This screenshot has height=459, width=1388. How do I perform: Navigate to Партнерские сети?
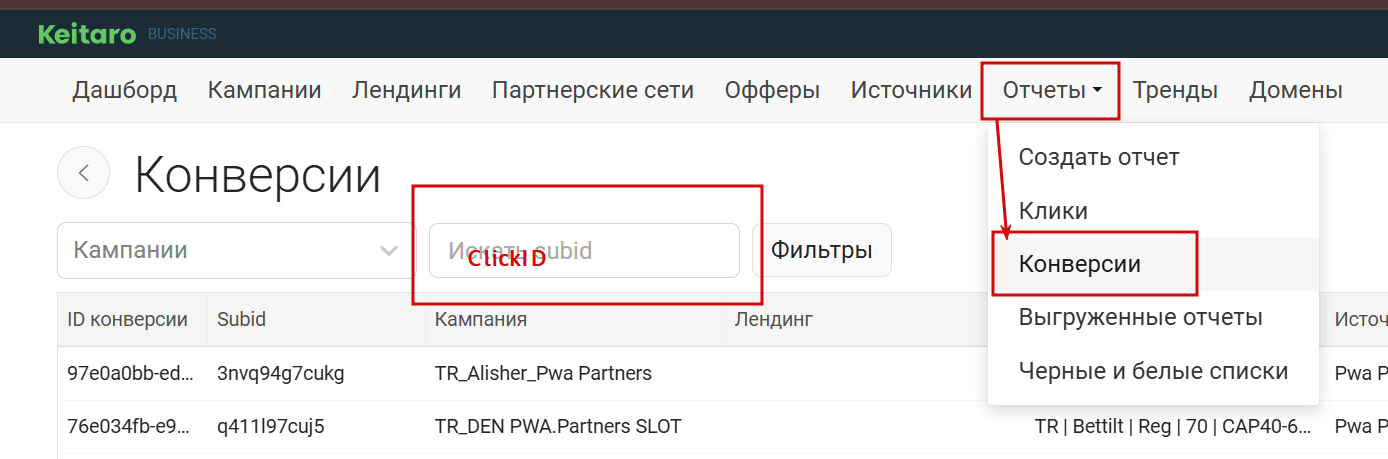pyautogui.click(x=593, y=91)
